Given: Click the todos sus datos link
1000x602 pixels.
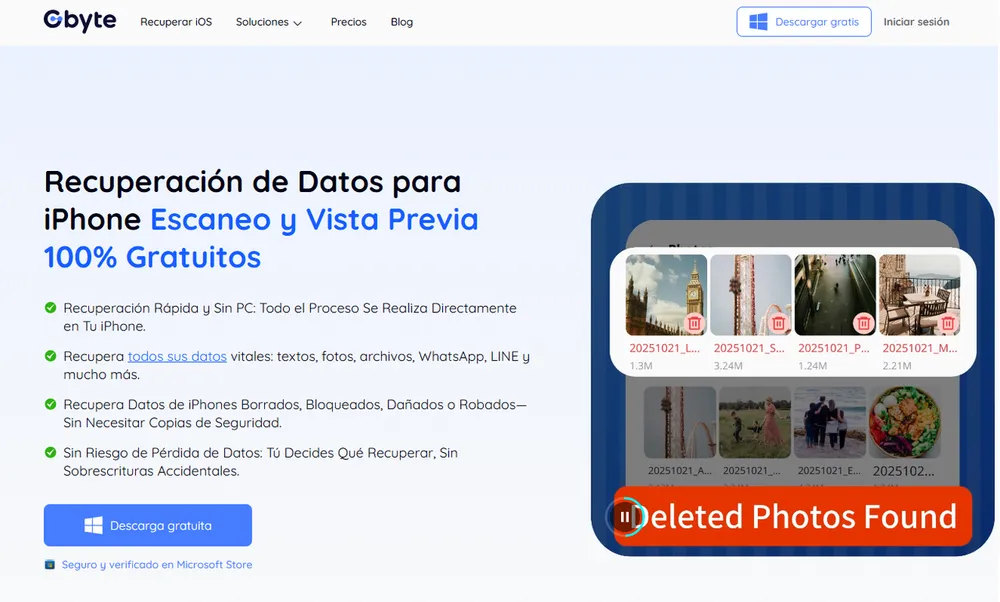Looking at the screenshot, I should pyautogui.click(x=176, y=356).
